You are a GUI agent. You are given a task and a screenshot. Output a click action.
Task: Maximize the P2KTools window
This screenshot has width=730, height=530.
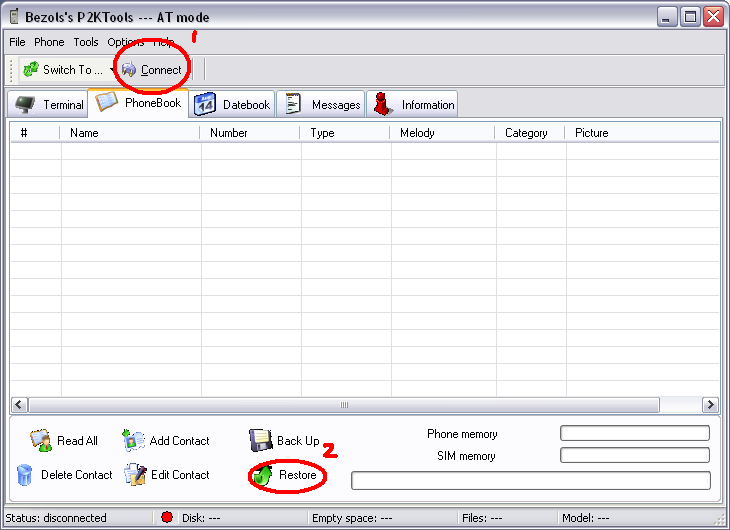coord(690,17)
